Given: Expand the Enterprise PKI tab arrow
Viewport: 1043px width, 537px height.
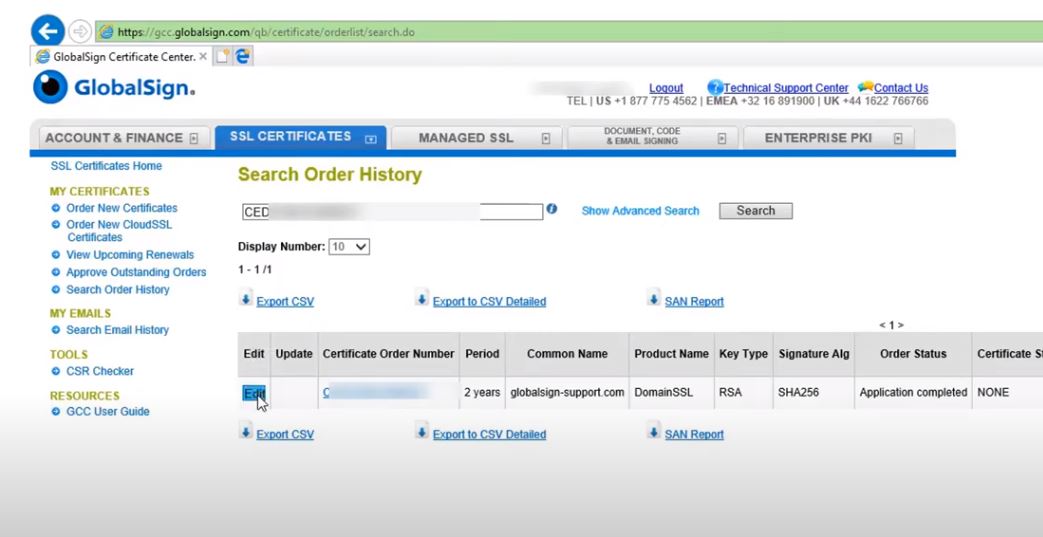Looking at the screenshot, I should [898, 138].
